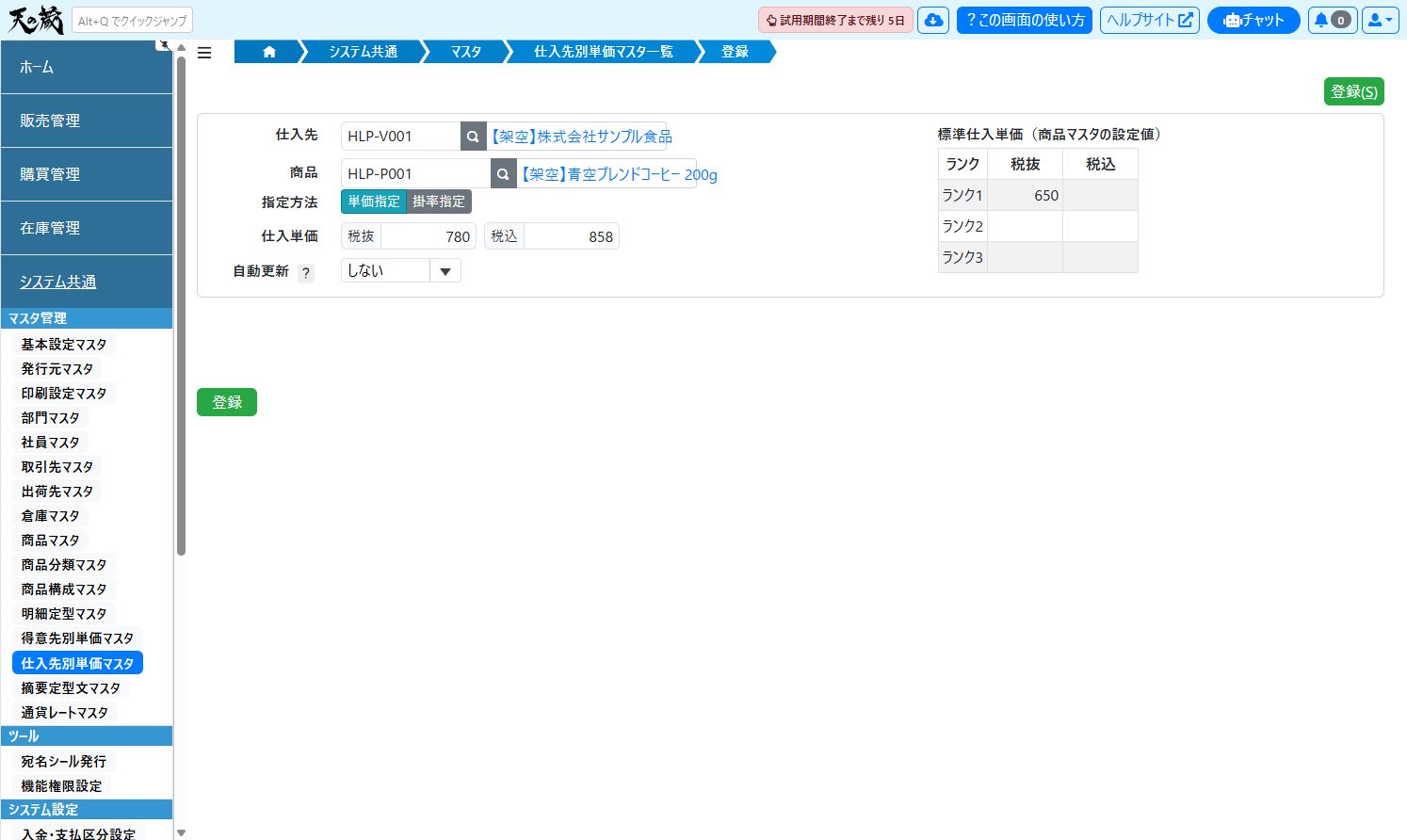Click the 仕入先 code input field

400,136
